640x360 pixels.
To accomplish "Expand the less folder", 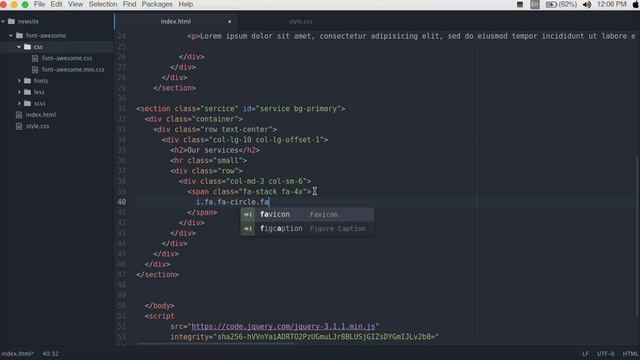I will coord(19,92).
